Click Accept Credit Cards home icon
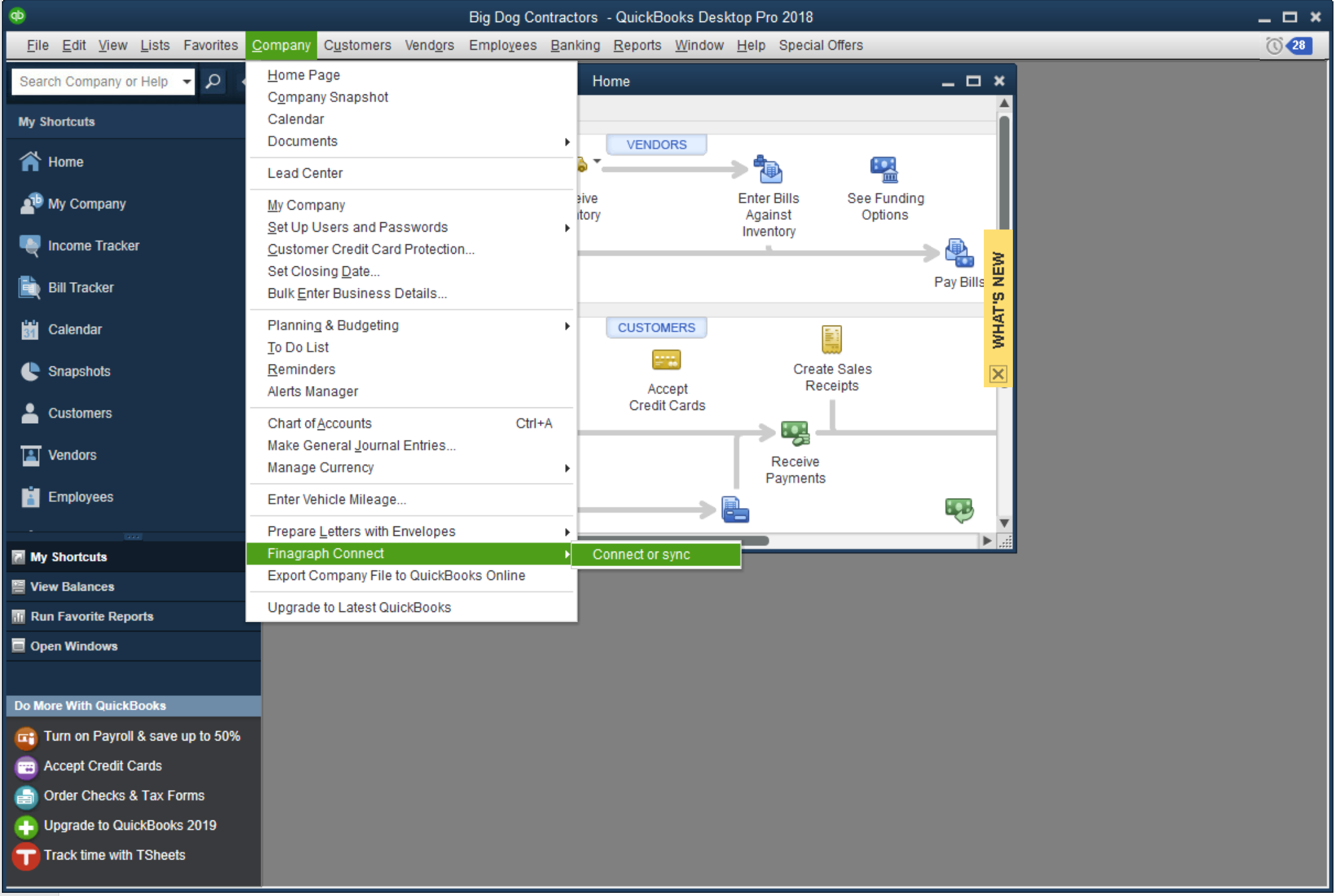Image resolution: width=1336 pixels, height=896 pixels. [666, 360]
